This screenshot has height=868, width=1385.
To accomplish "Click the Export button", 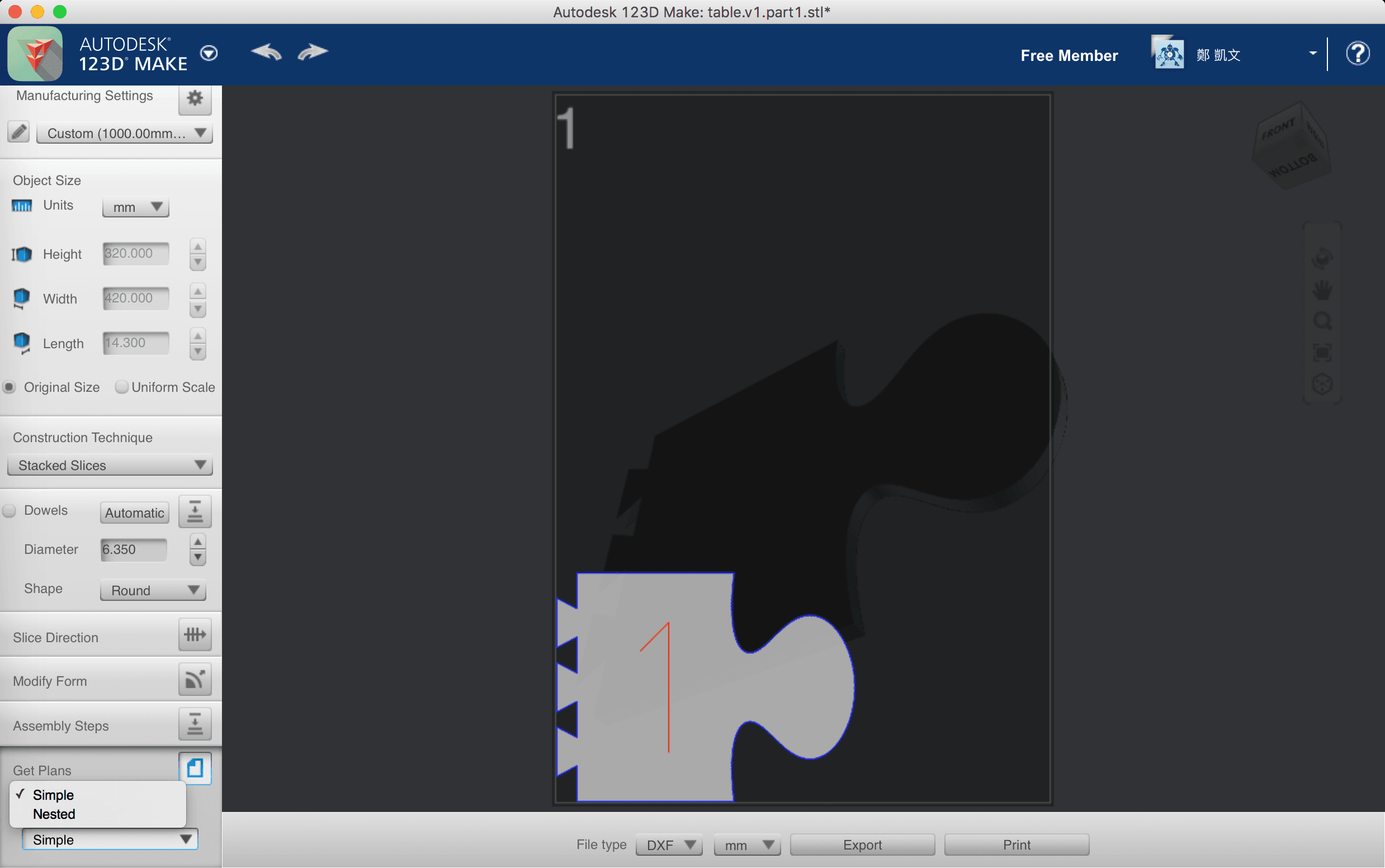I will point(862,845).
